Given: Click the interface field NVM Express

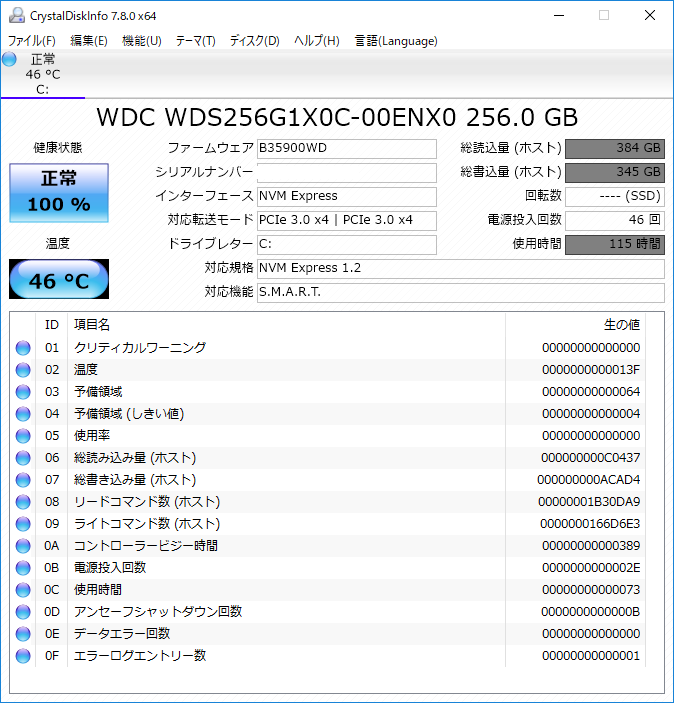Looking at the screenshot, I should tap(347, 196).
